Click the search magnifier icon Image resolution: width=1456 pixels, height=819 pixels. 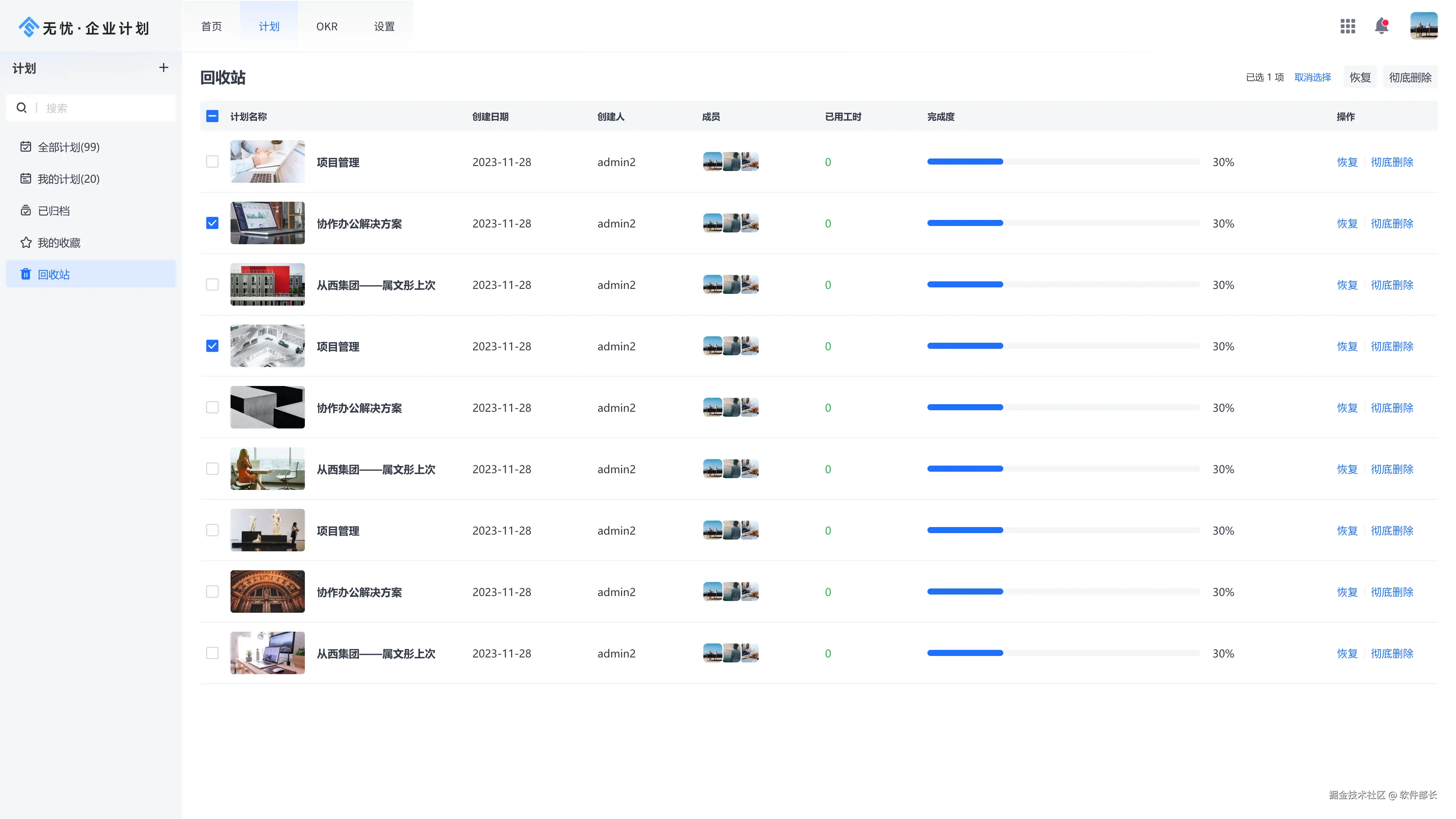point(22,108)
